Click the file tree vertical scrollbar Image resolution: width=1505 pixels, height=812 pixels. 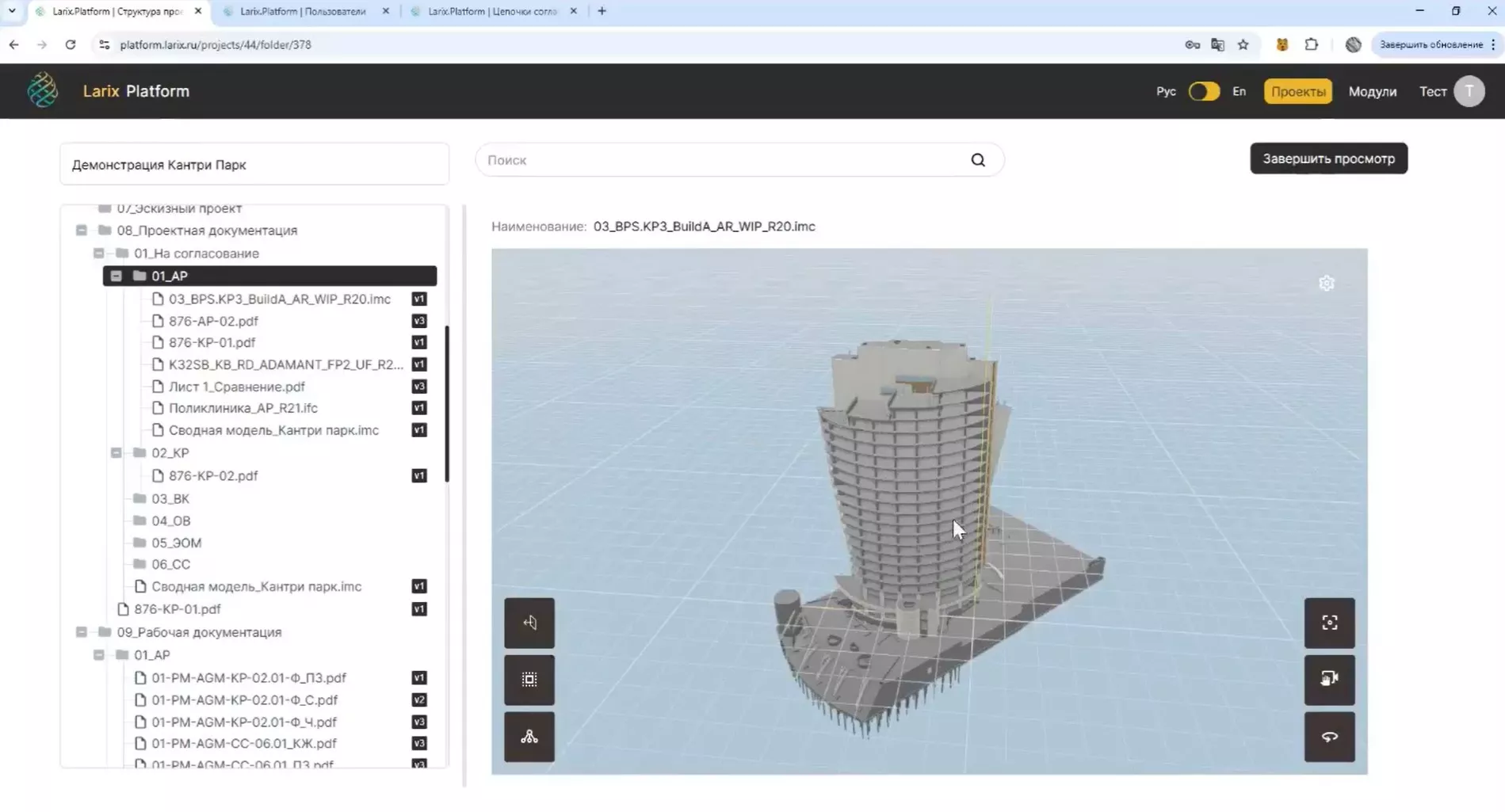pos(447,404)
